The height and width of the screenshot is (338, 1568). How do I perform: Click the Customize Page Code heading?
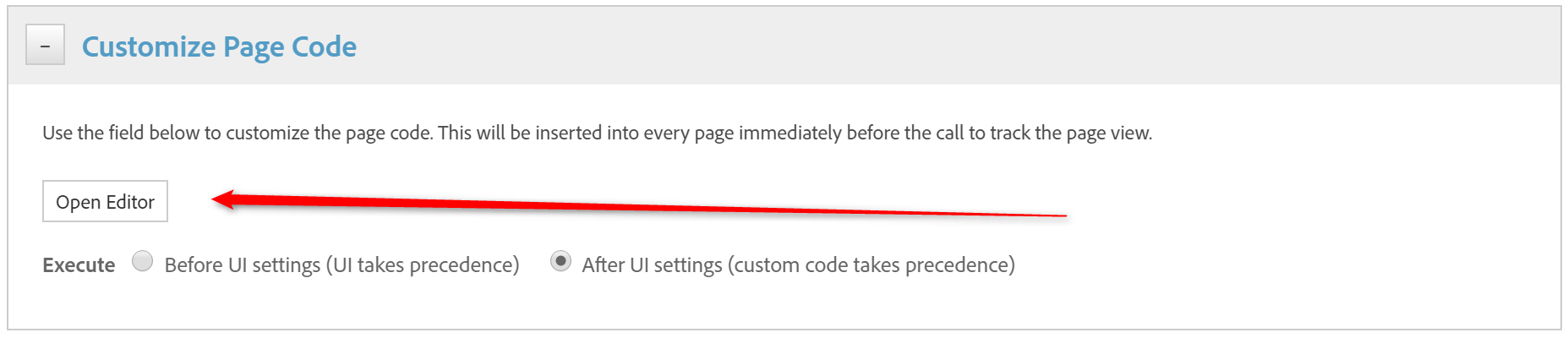pyautogui.click(x=219, y=46)
